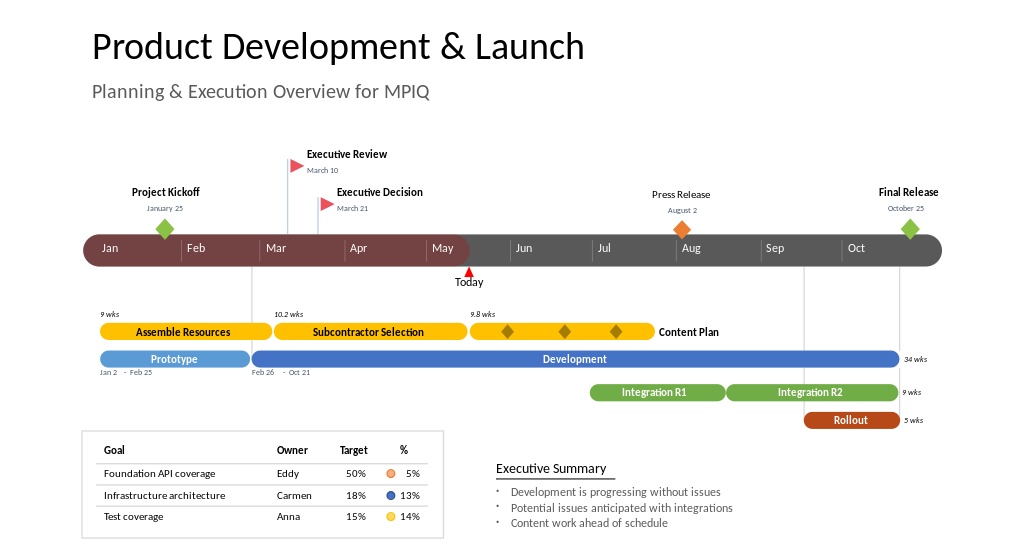Click the Final Release label
The height and width of the screenshot is (560, 1024).
point(908,192)
